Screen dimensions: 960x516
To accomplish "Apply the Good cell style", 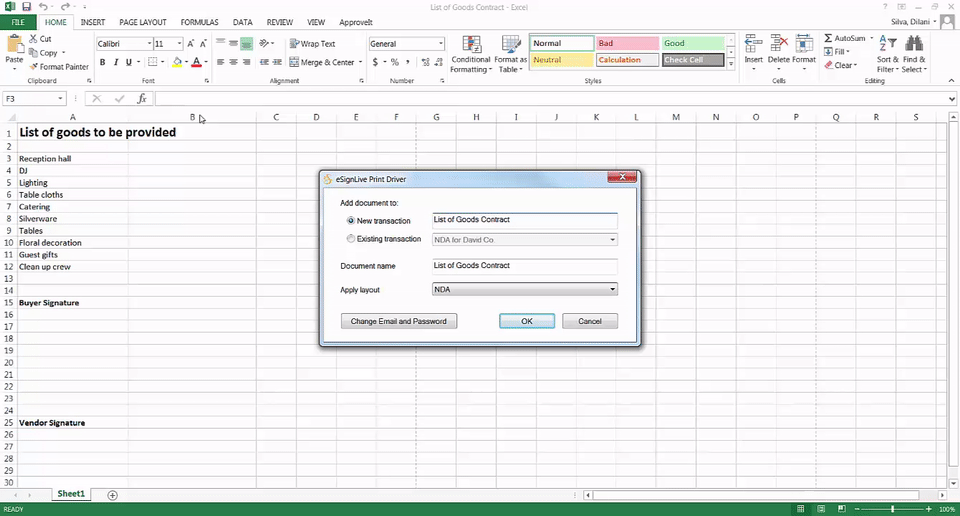I will (692, 43).
